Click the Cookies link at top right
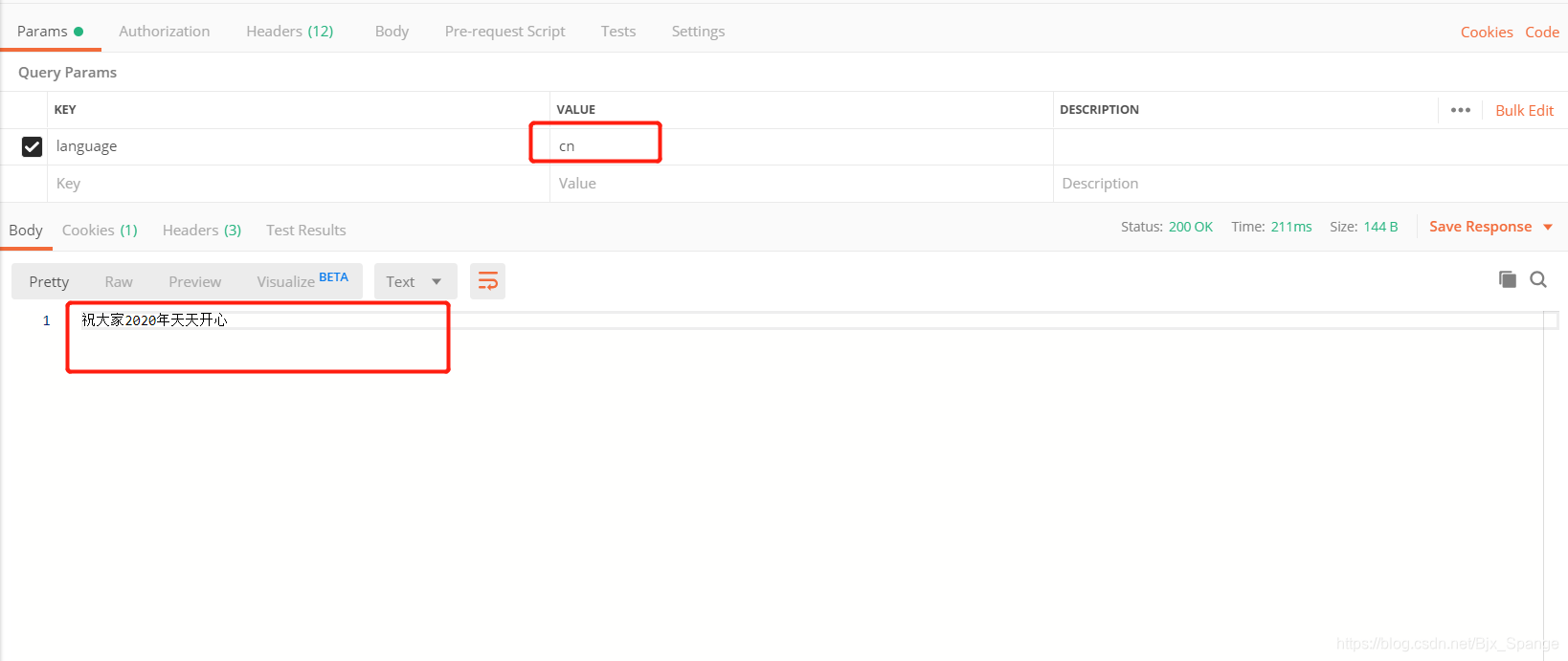1568x661 pixels. pyautogui.click(x=1487, y=32)
